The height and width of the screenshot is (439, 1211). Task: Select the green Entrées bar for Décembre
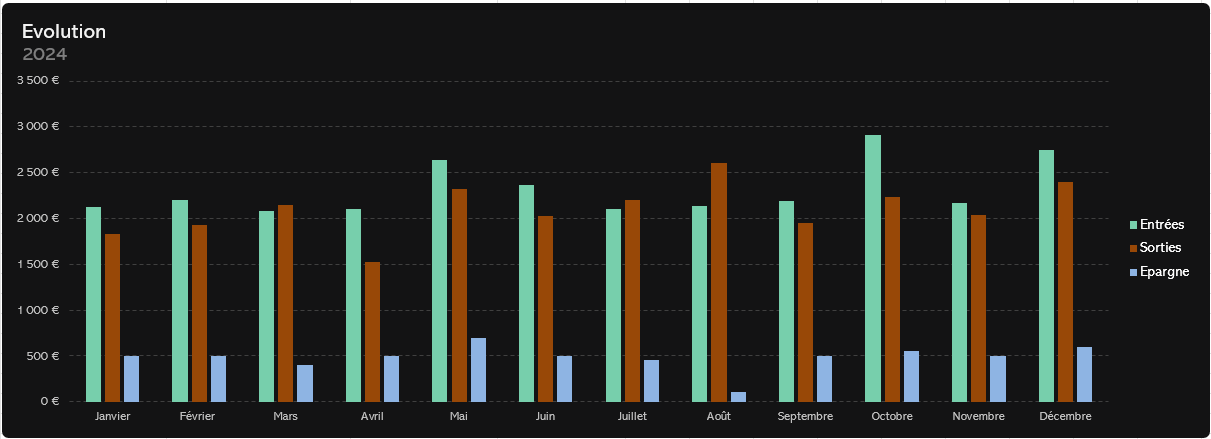click(x=1046, y=275)
